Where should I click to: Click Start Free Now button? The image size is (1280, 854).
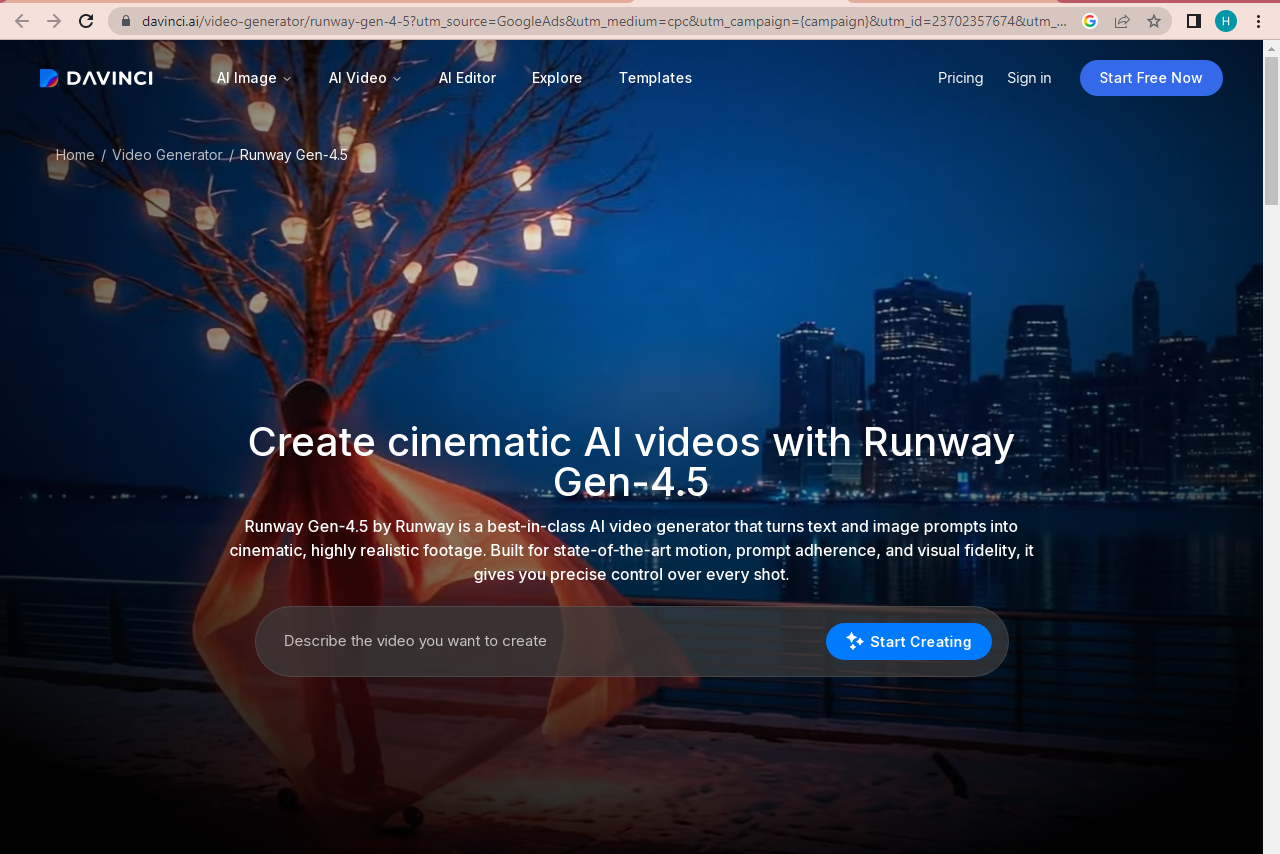click(x=1151, y=78)
